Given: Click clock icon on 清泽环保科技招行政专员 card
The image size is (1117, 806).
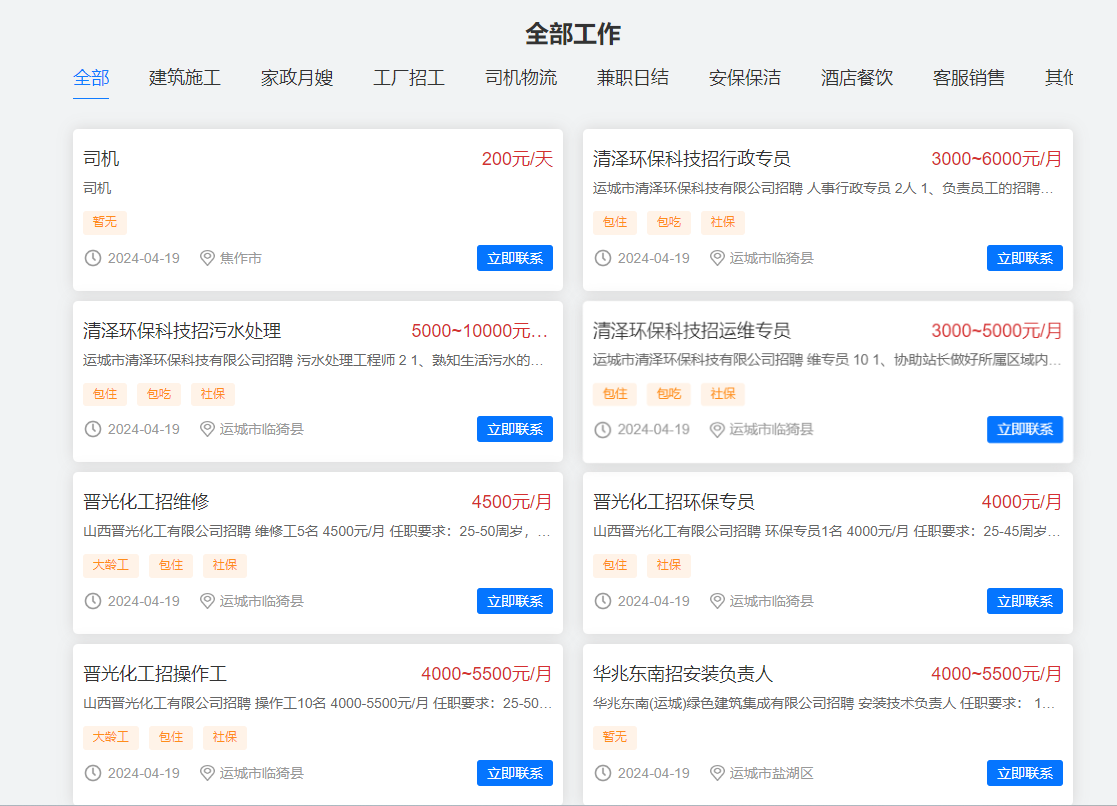Looking at the screenshot, I should coord(603,258).
